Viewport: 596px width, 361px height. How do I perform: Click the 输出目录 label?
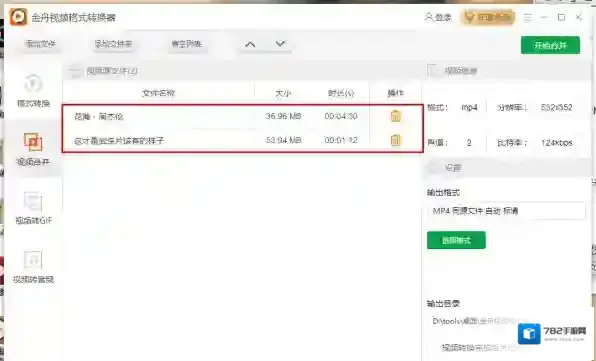[x=444, y=304]
